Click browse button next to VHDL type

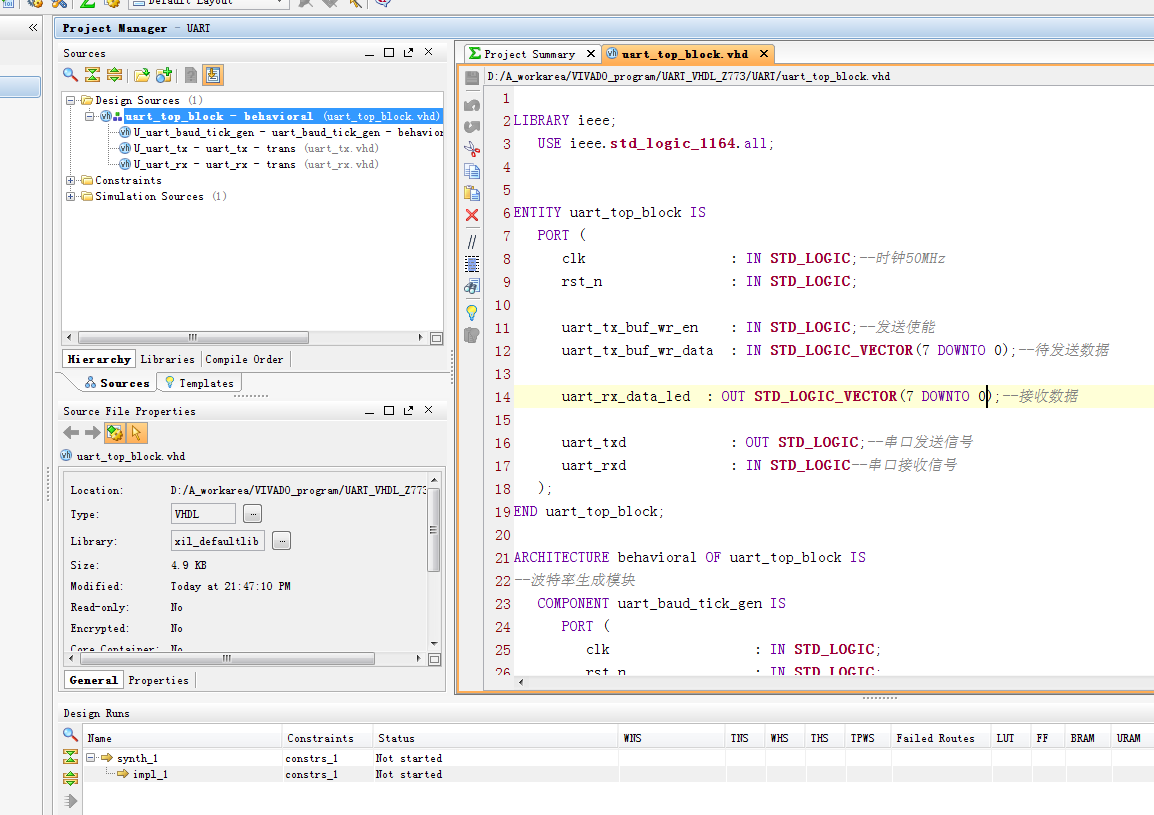[x=252, y=514]
